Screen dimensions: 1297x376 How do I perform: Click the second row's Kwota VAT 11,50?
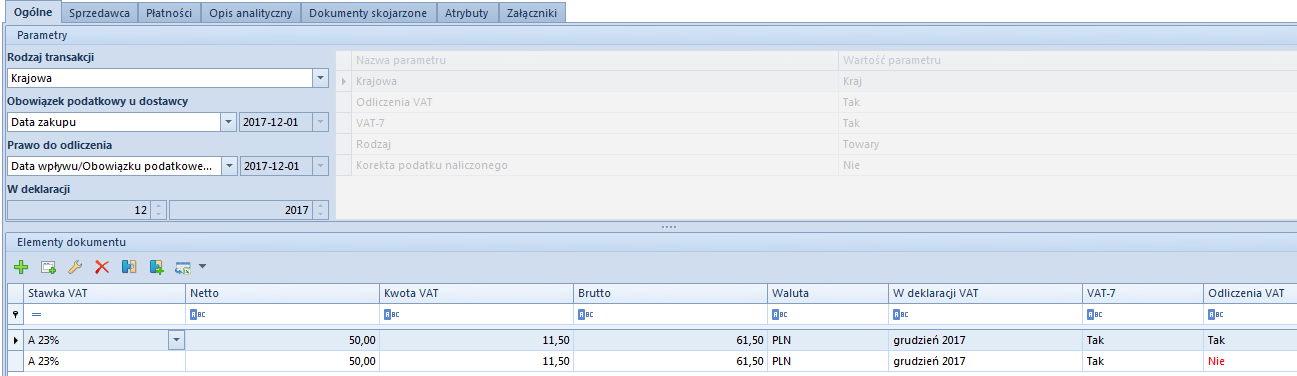coord(477,361)
